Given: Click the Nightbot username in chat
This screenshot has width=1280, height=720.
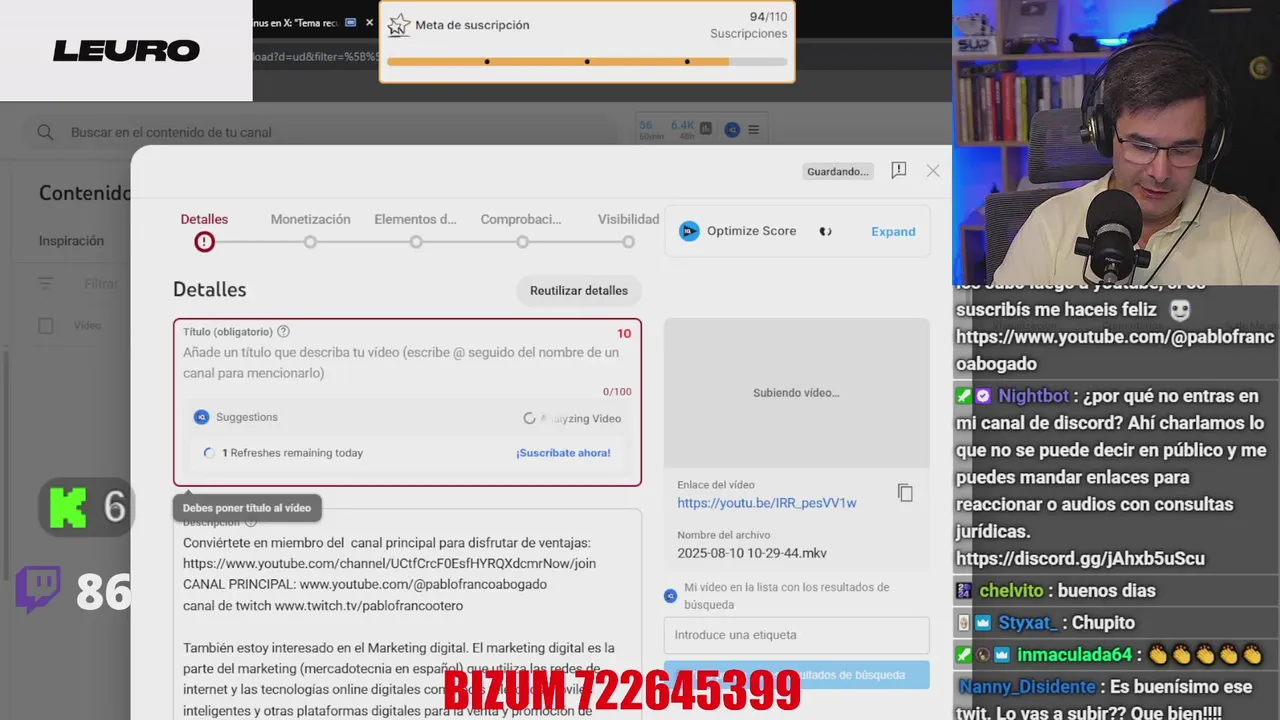Looking at the screenshot, I should coord(1033,396).
